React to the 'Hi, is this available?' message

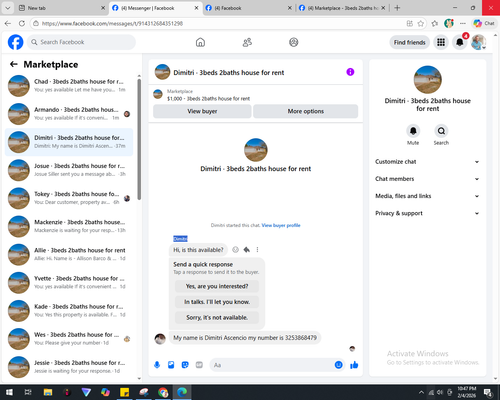235,250
